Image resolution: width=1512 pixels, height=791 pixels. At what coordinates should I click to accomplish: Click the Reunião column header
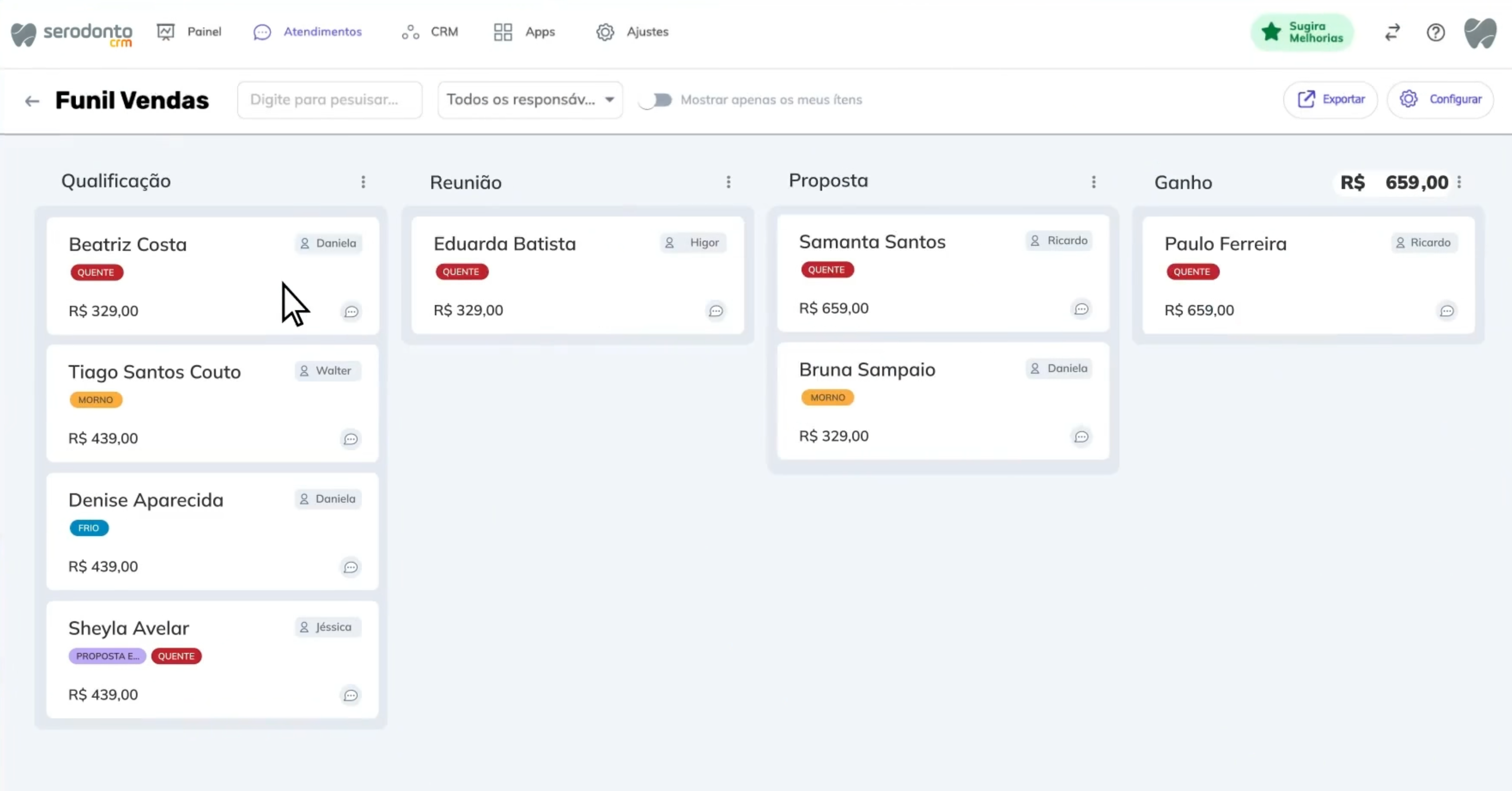click(x=466, y=183)
